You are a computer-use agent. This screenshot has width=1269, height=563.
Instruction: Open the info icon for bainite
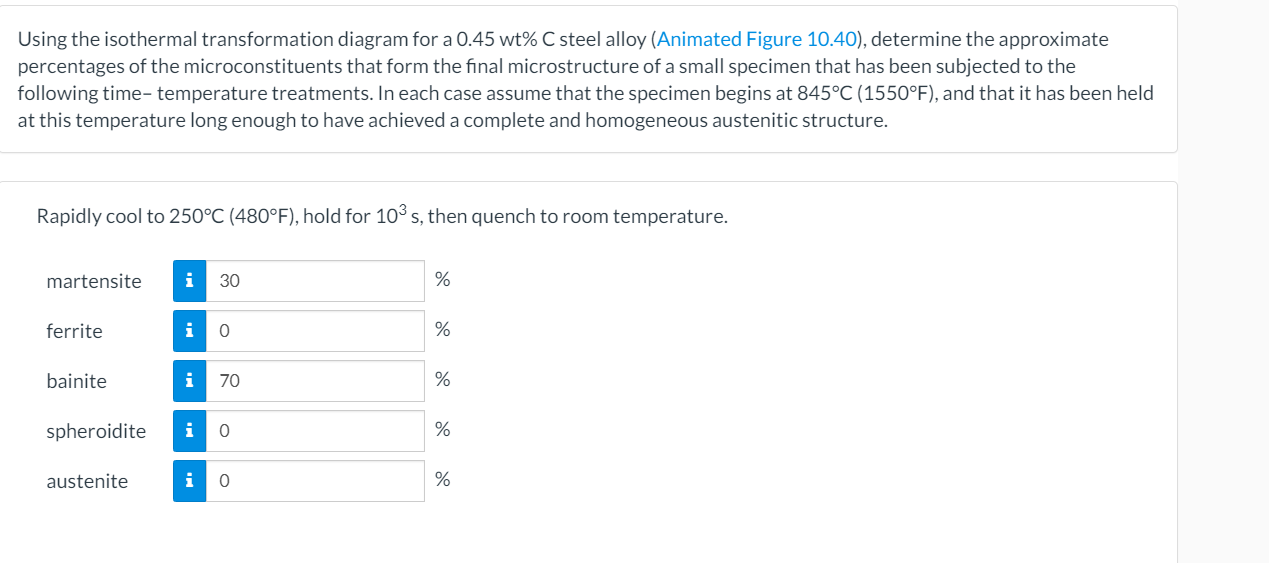coord(190,381)
